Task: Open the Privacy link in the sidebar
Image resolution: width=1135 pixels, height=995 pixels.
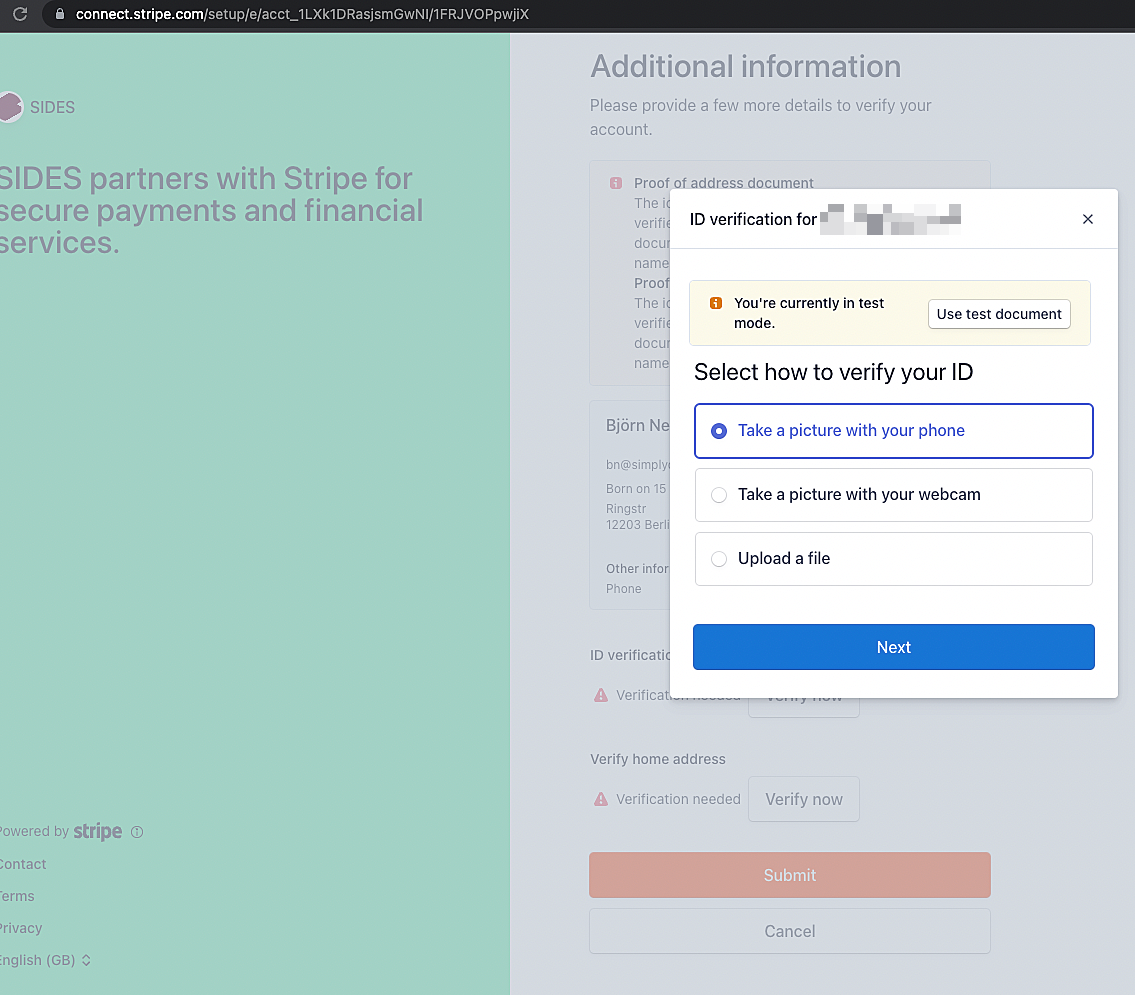Action: [20, 928]
